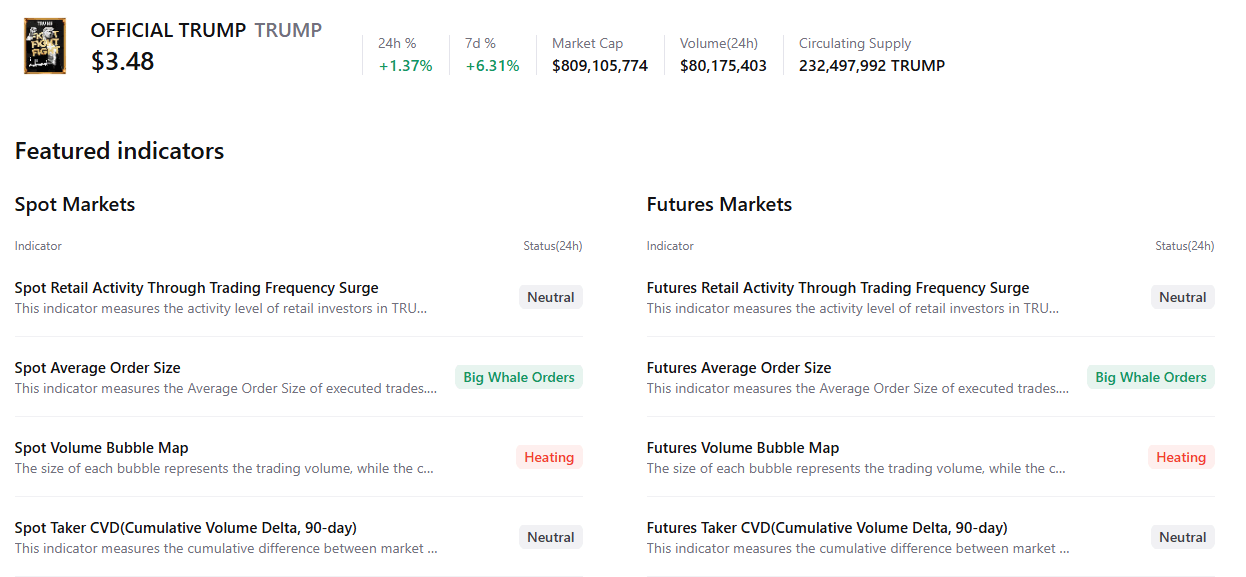Click the OFFICIAL TRUMP coin logo image
This screenshot has height=577, width=1246.
pyautogui.click(x=45, y=46)
